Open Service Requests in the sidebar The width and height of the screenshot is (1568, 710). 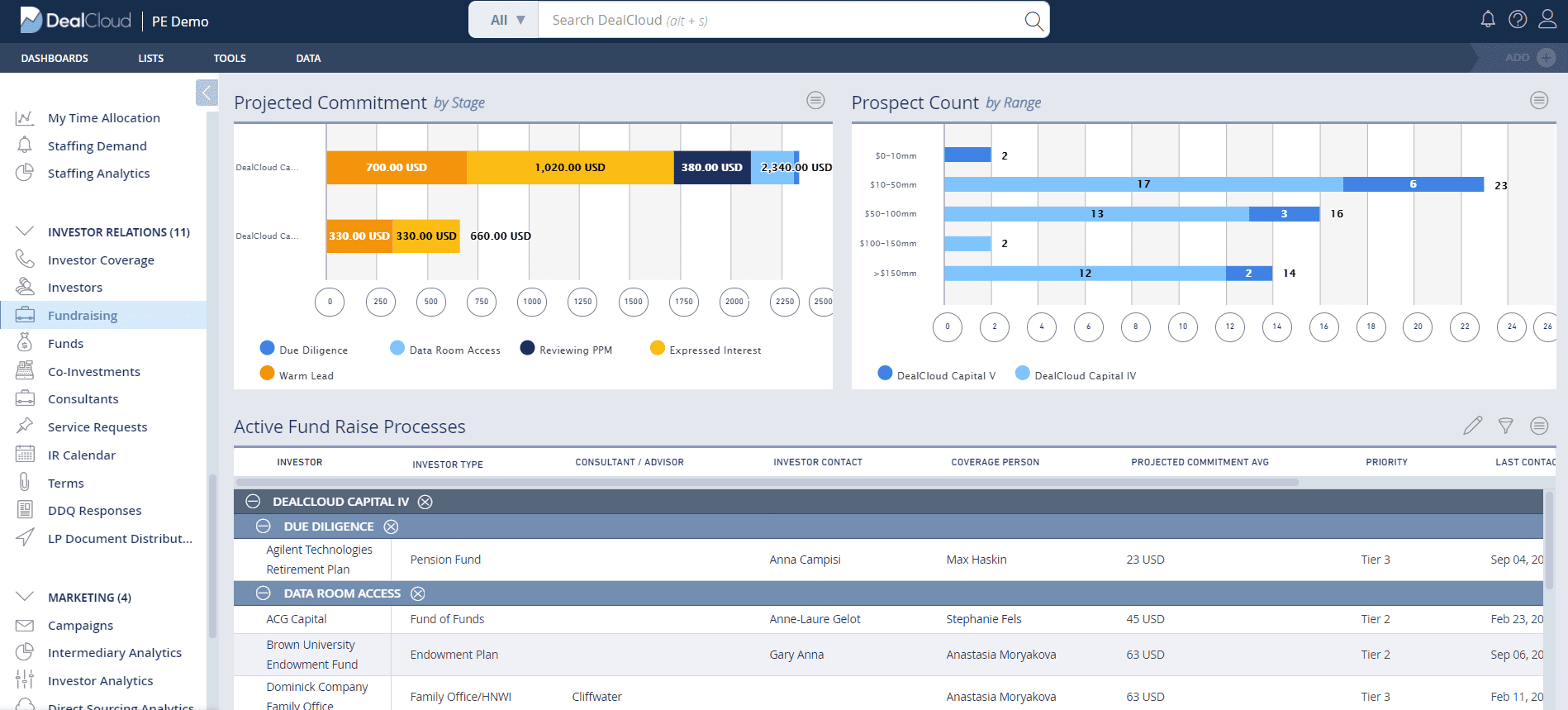pyautogui.click(x=97, y=427)
